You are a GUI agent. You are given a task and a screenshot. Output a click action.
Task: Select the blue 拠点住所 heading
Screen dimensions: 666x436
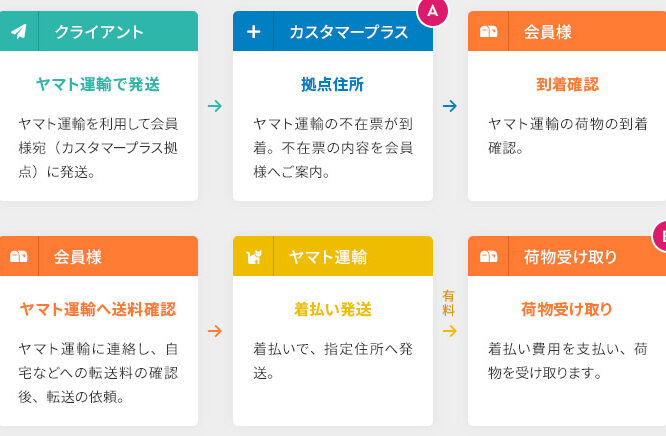coord(333,84)
